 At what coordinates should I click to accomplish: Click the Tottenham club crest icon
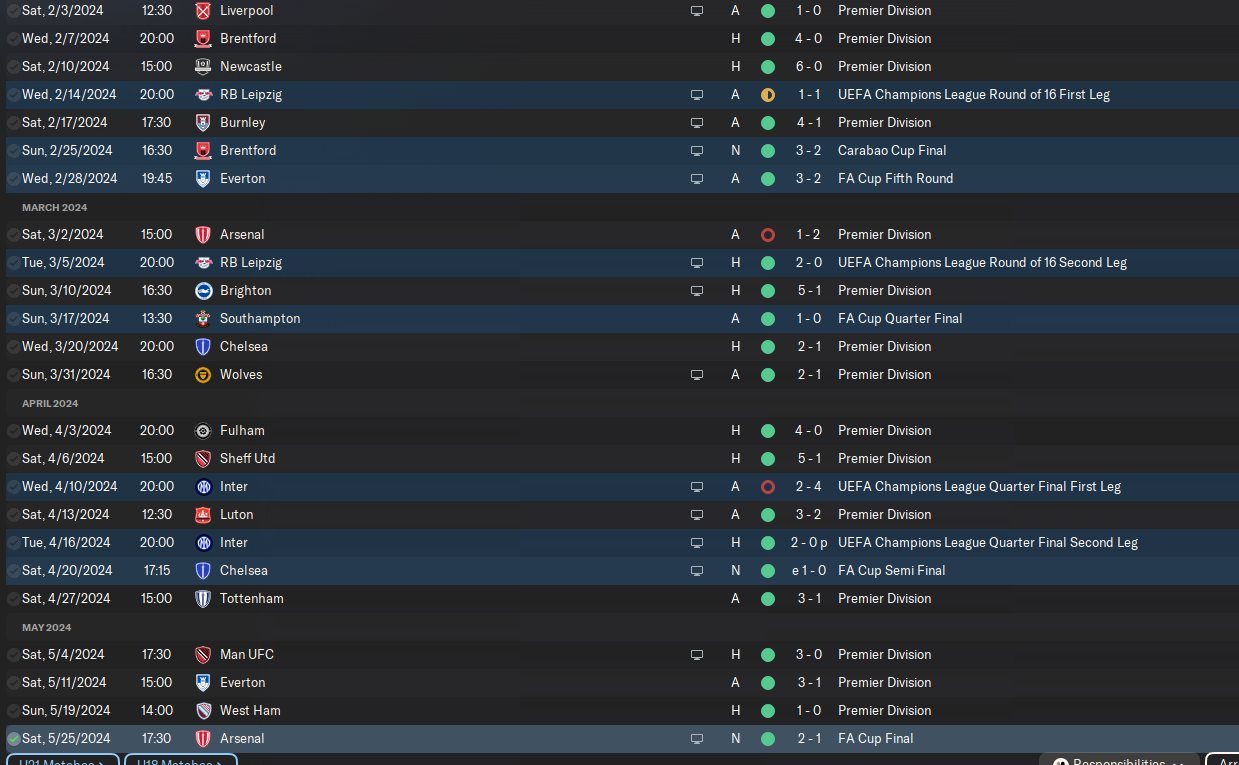[203, 599]
